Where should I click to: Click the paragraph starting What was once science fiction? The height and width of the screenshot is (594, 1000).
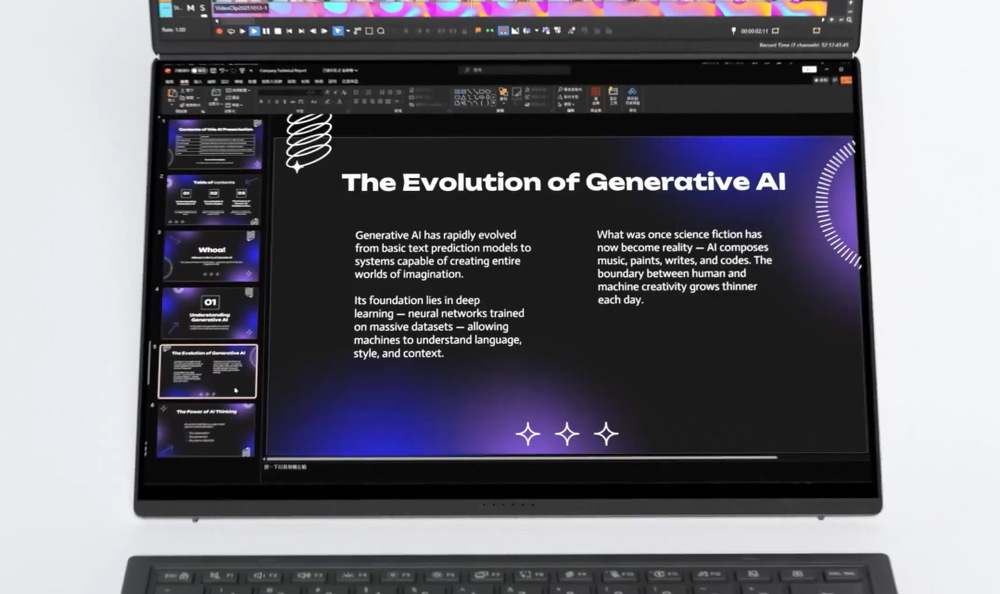[x=684, y=267]
